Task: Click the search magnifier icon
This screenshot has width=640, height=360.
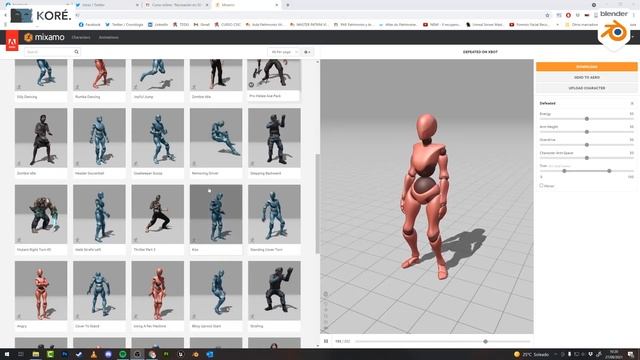Action: tap(76, 52)
